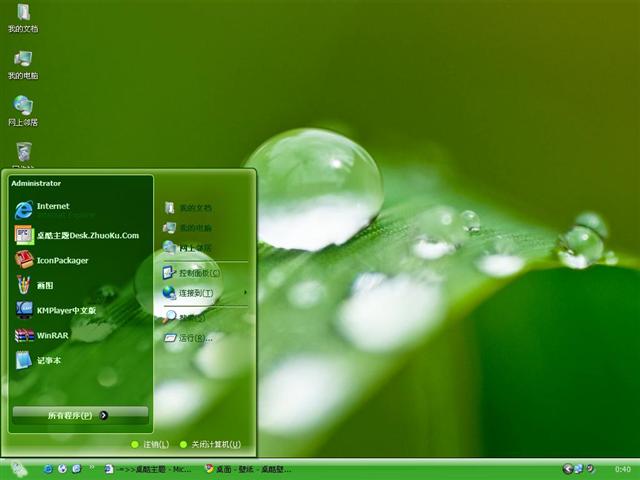The width and height of the screenshot is (640, 480).
Task: Expand 所有程序(P) all programs list
Action: pyautogui.click(x=80, y=416)
